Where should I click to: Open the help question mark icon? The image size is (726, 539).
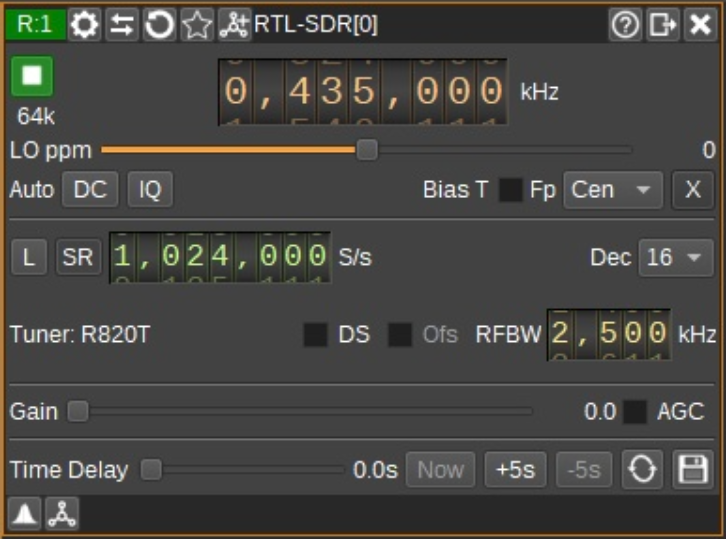click(625, 24)
